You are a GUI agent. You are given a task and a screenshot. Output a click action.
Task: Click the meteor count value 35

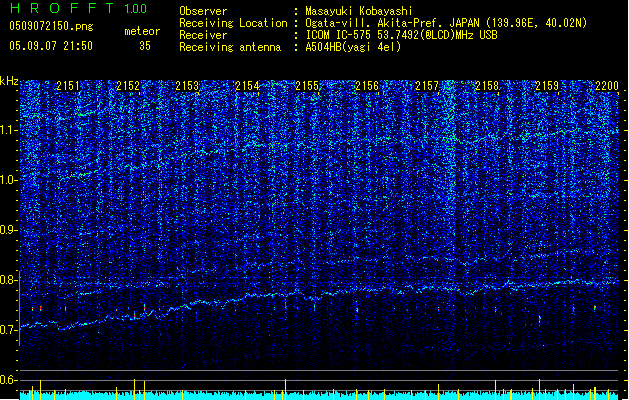pos(144,46)
